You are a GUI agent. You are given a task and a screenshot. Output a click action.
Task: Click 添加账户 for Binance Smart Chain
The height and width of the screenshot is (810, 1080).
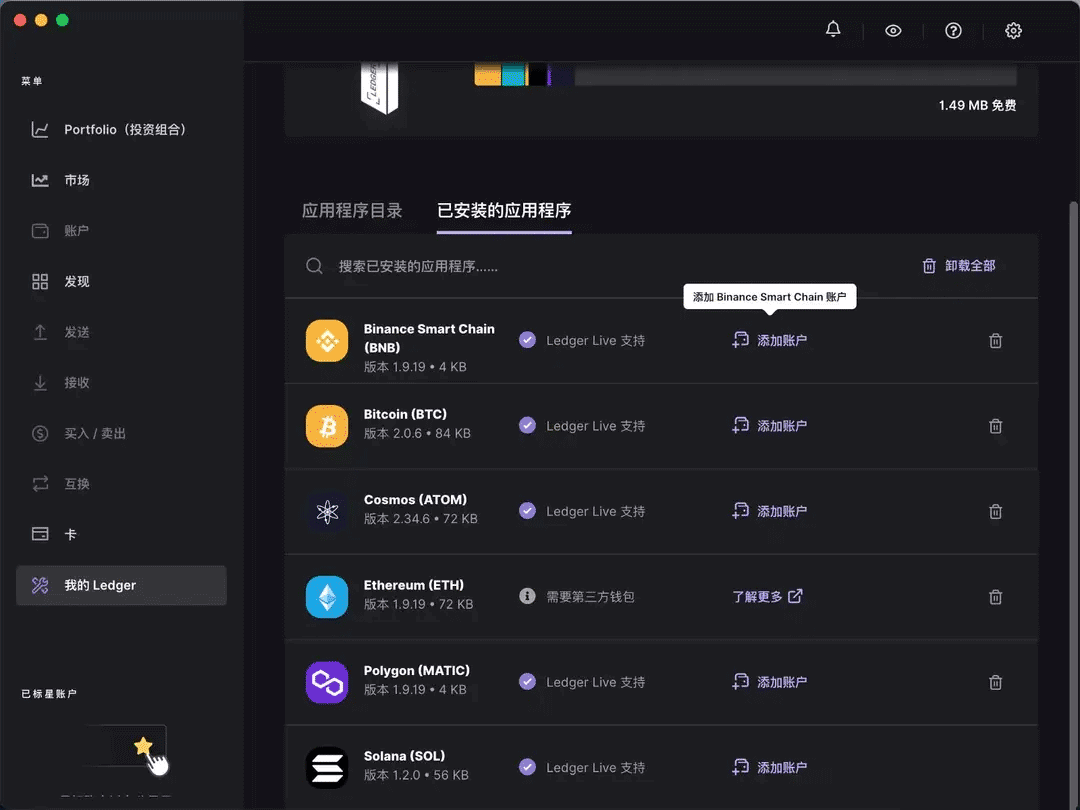pyautogui.click(x=774, y=340)
